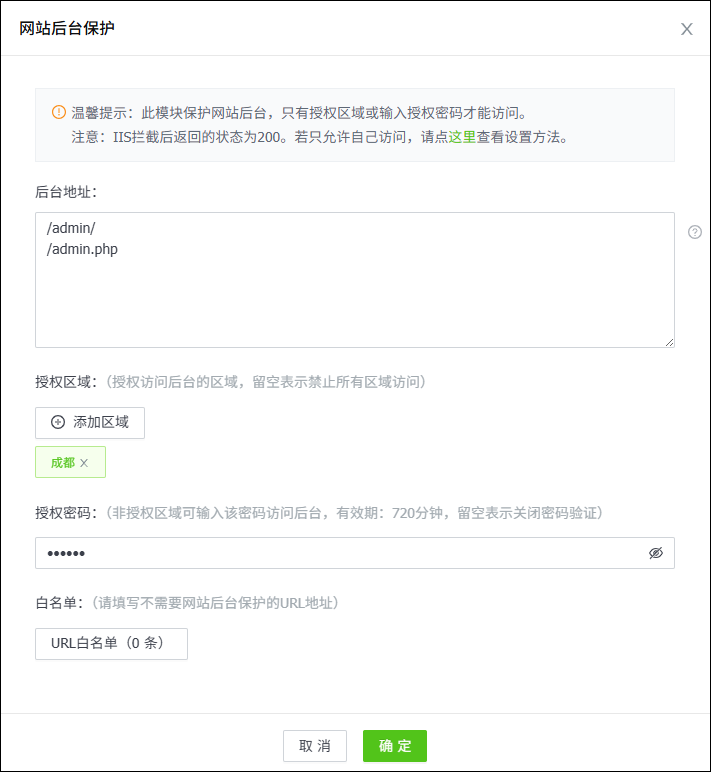Open the 这里 settings guide link

[x=462, y=138]
